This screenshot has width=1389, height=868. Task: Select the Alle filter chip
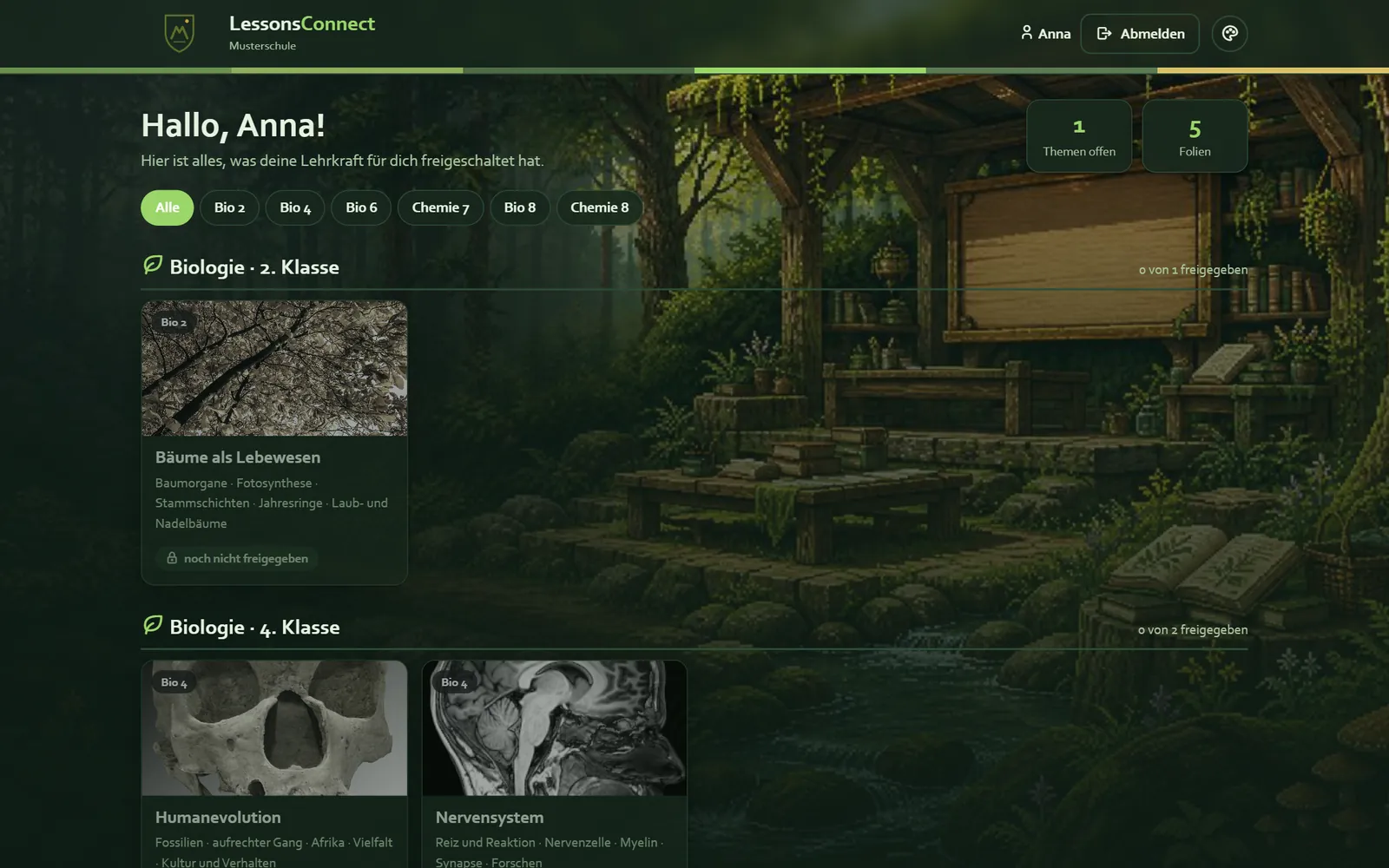pos(168,207)
